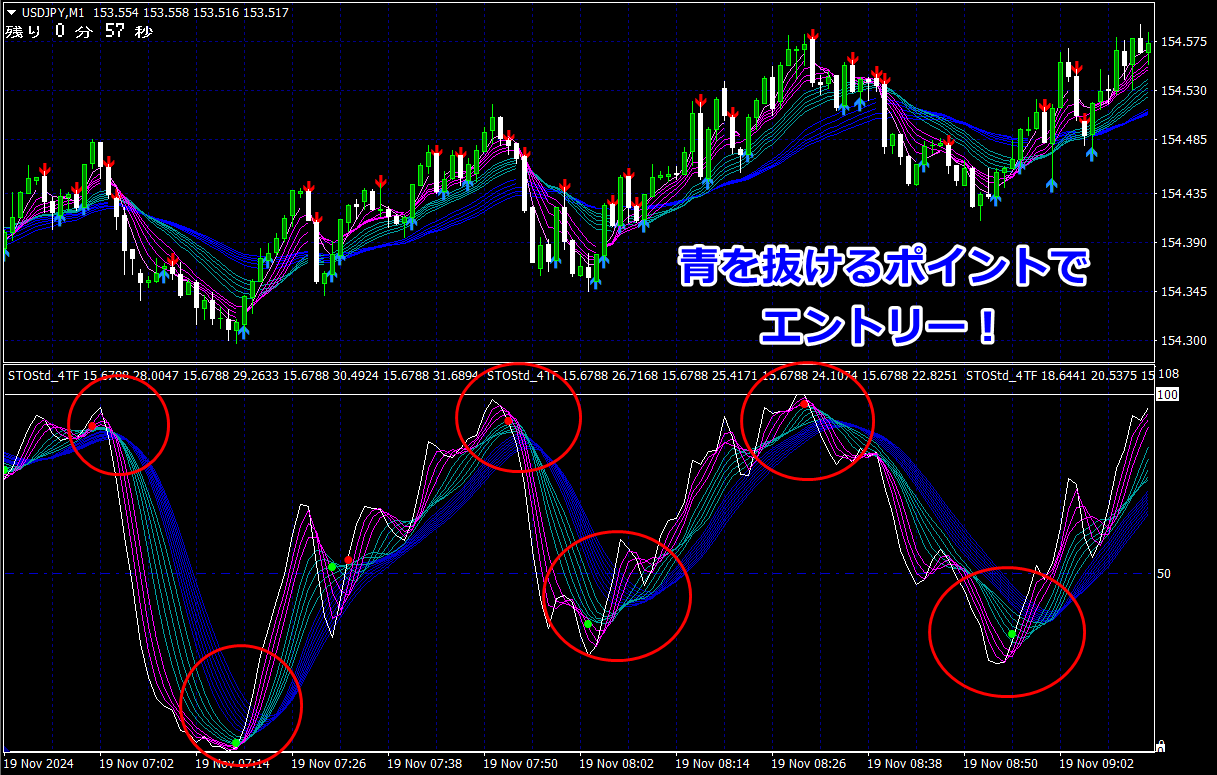Click the 19 Nov 08:02 time label

616,763
